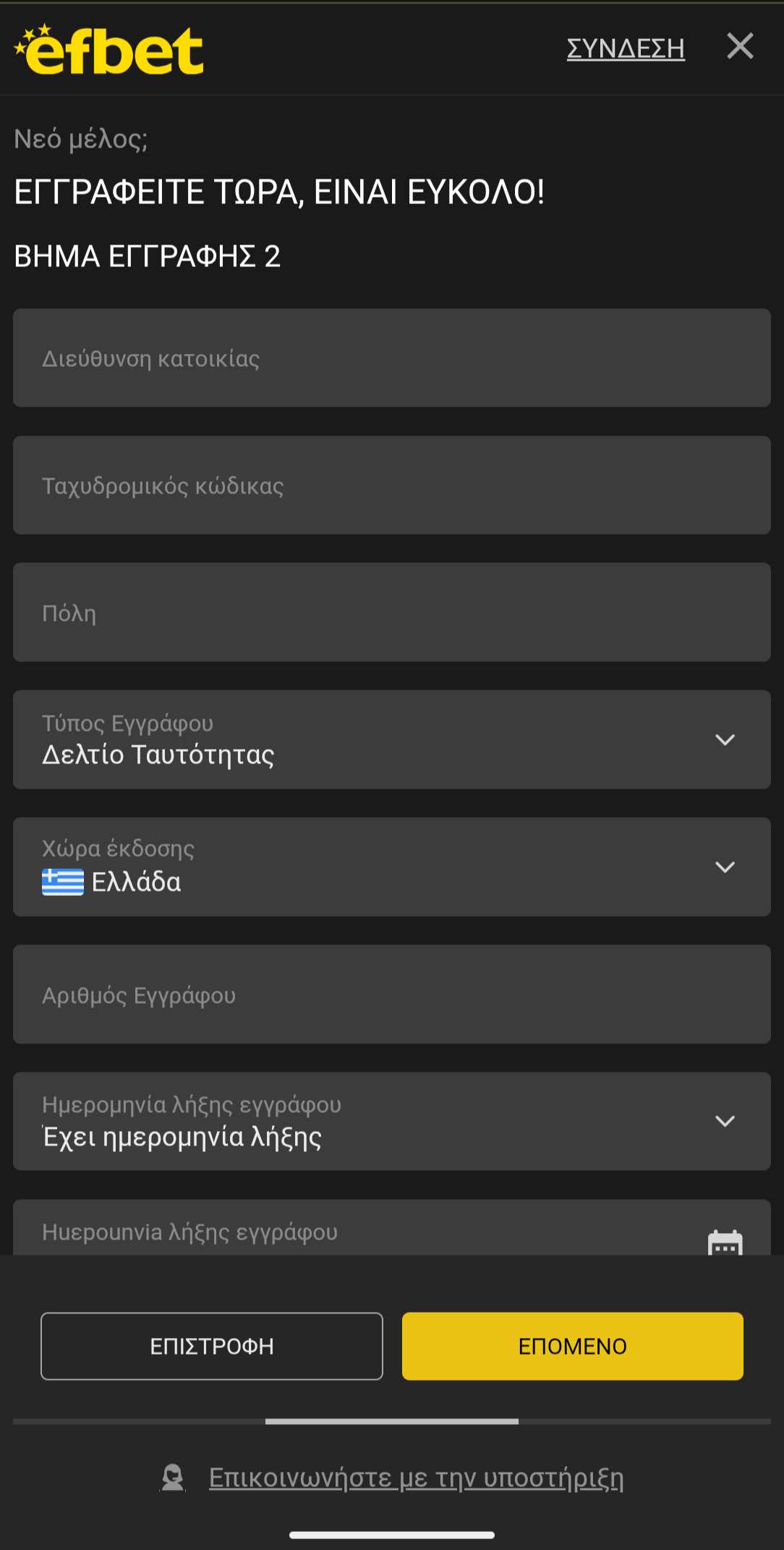The width and height of the screenshot is (784, 1550).
Task: Focus the Διεύθυνση κατοικίας field
Action: click(391, 358)
